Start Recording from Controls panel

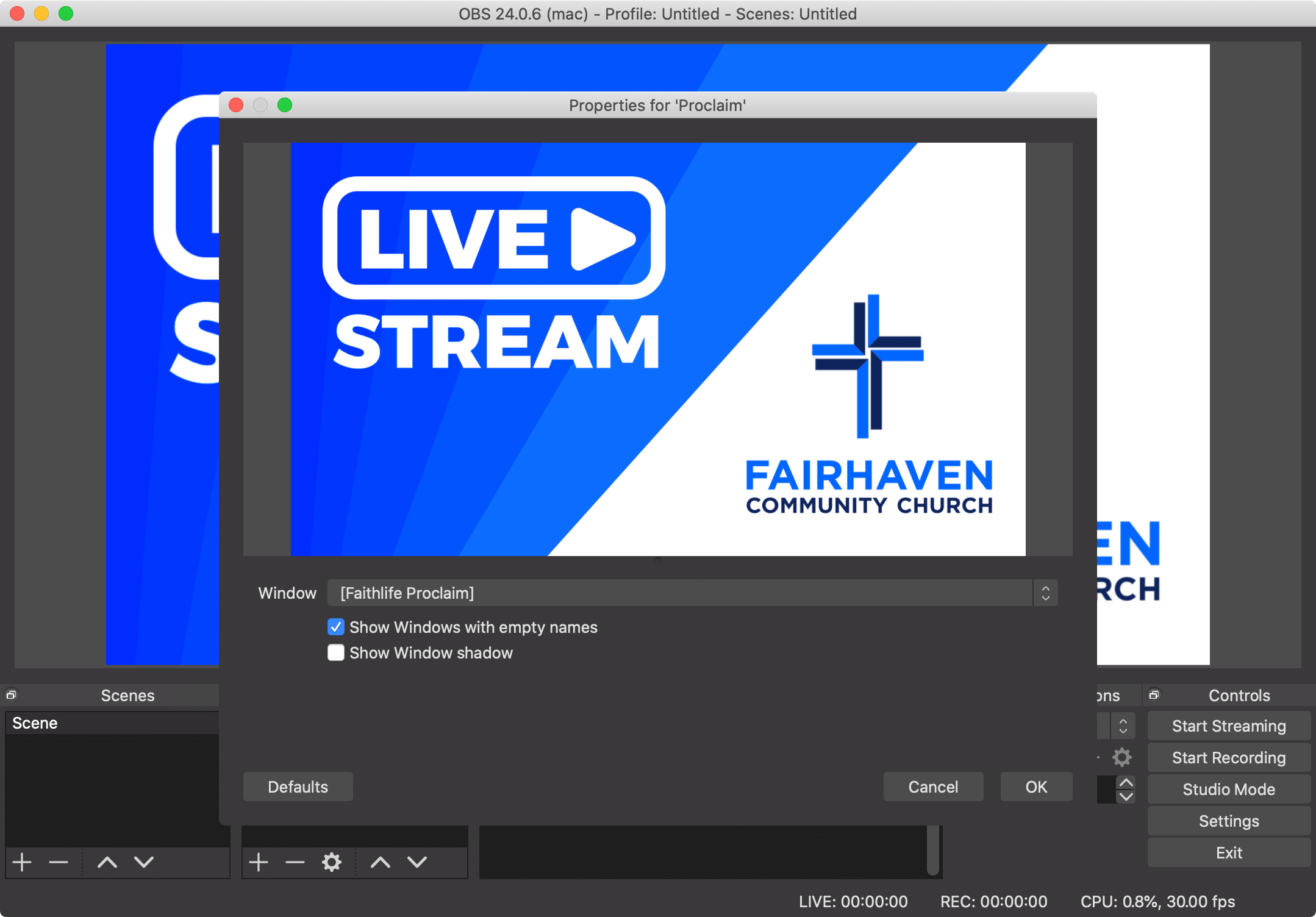point(1229,757)
